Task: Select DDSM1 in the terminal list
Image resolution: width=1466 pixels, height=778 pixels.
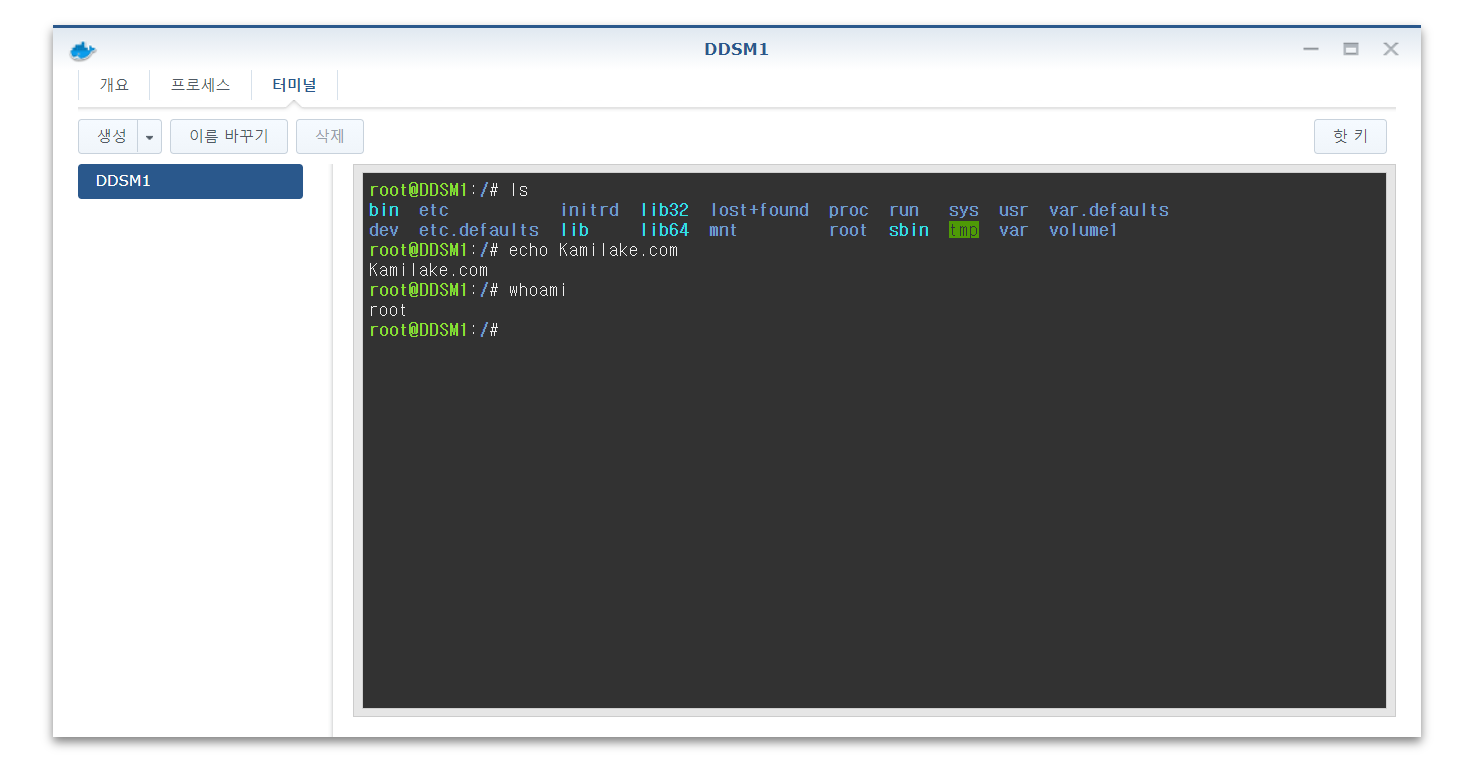Action: click(x=190, y=181)
